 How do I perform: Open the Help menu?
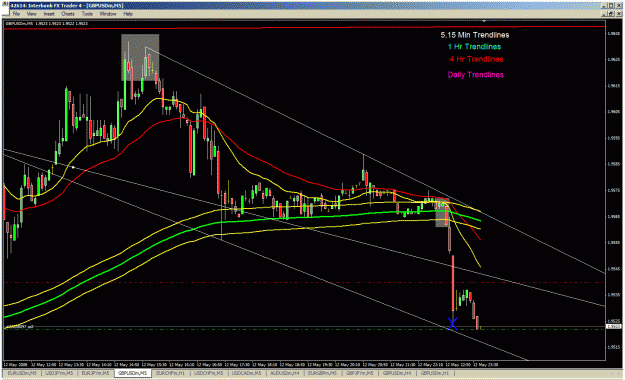(128, 14)
